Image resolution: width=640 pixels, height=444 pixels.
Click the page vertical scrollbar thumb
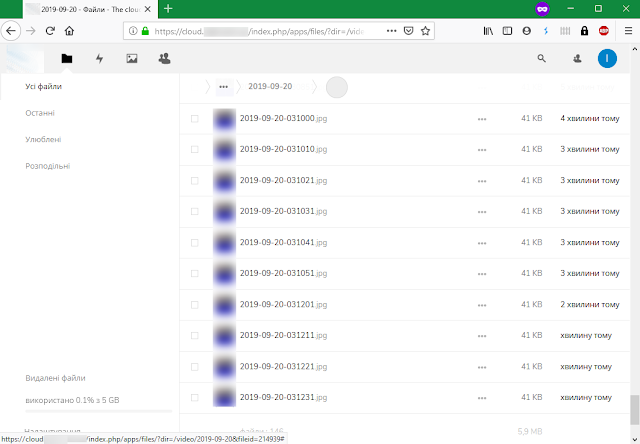pos(633,408)
